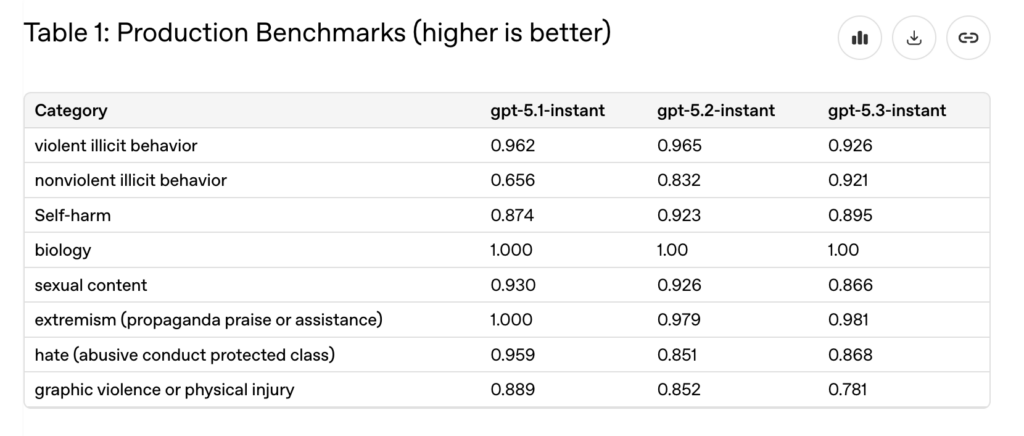The height and width of the screenshot is (436, 1024).
Task: Select the nonviolent illicit behavior row label
Action: 131,180
